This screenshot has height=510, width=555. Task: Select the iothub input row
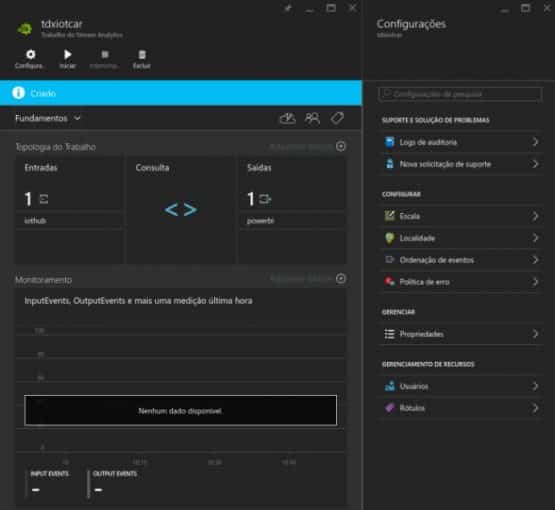click(x=70, y=220)
